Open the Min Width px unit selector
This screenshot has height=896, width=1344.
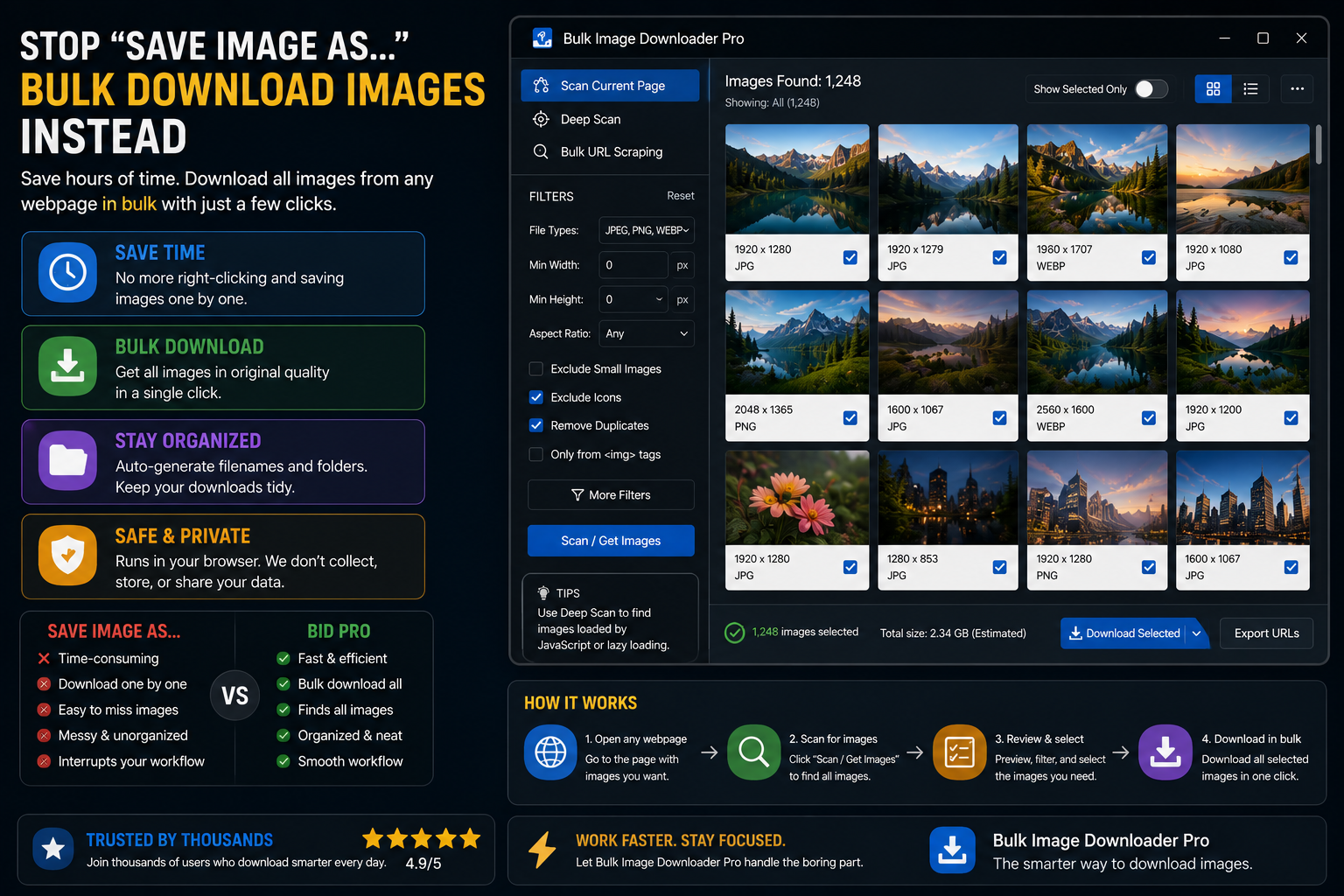pos(682,265)
